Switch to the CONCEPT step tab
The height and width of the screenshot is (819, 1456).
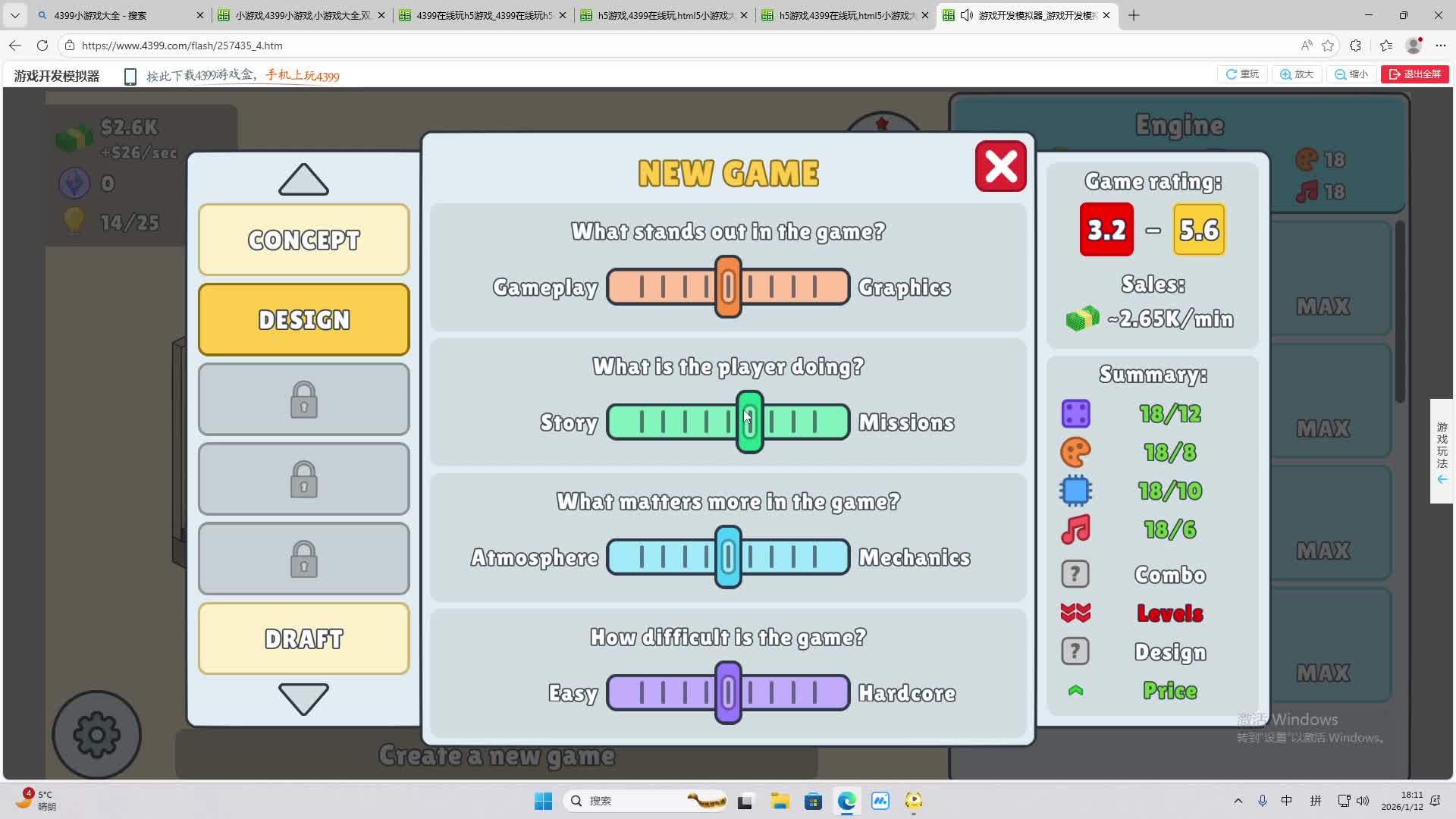click(303, 240)
